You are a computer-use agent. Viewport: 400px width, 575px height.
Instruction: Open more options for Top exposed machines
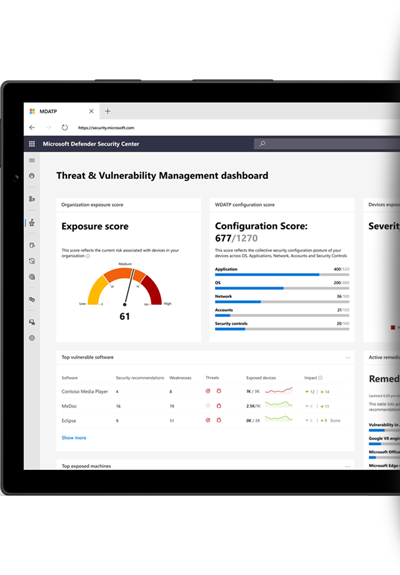tap(348, 466)
